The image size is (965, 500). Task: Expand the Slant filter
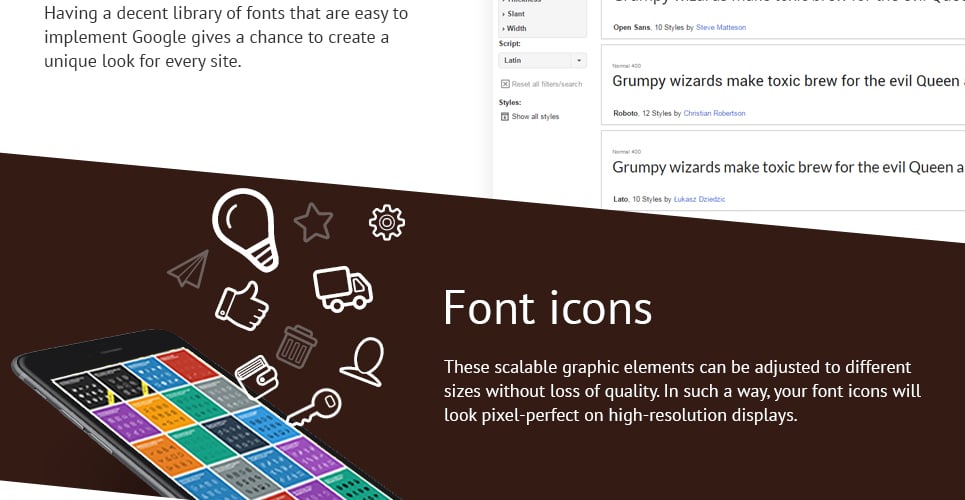pos(514,14)
